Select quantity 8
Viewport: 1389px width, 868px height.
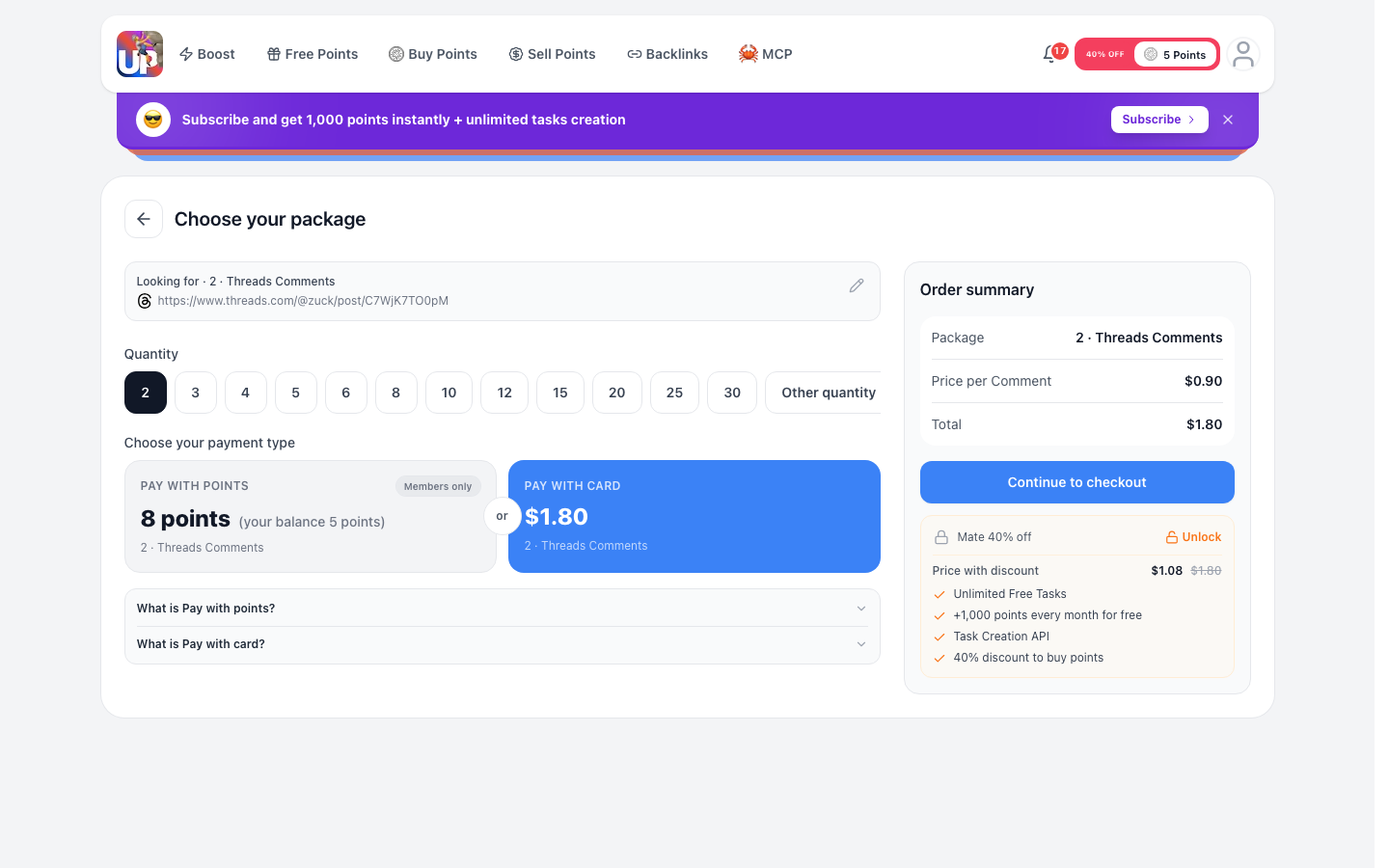tap(396, 393)
